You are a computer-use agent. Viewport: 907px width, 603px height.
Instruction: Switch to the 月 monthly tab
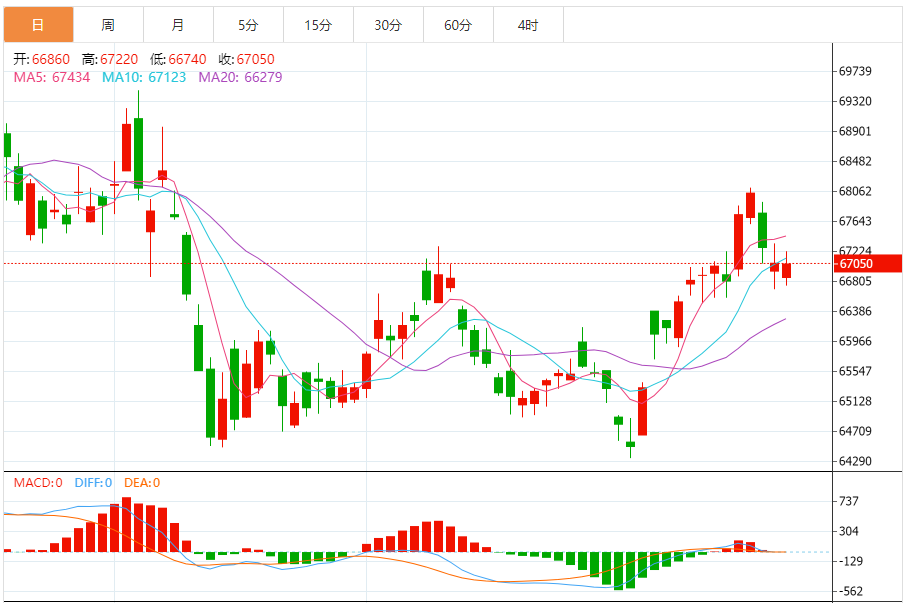pyautogui.click(x=178, y=25)
